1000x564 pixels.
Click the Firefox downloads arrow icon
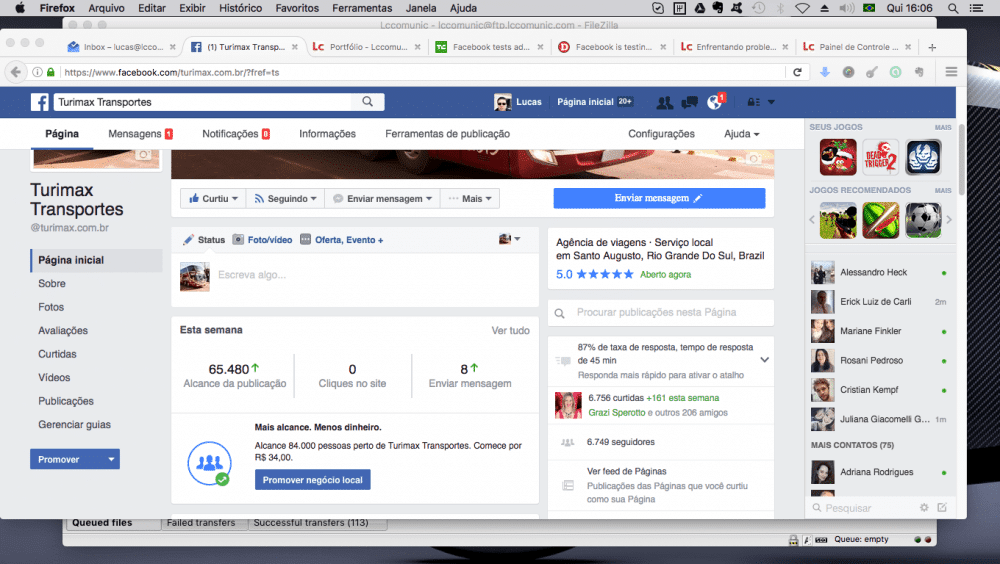click(x=825, y=72)
